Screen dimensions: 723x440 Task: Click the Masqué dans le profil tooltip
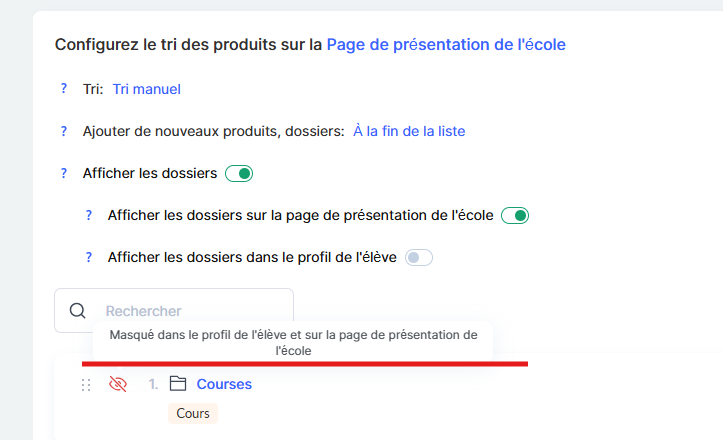pyautogui.click(x=293, y=343)
